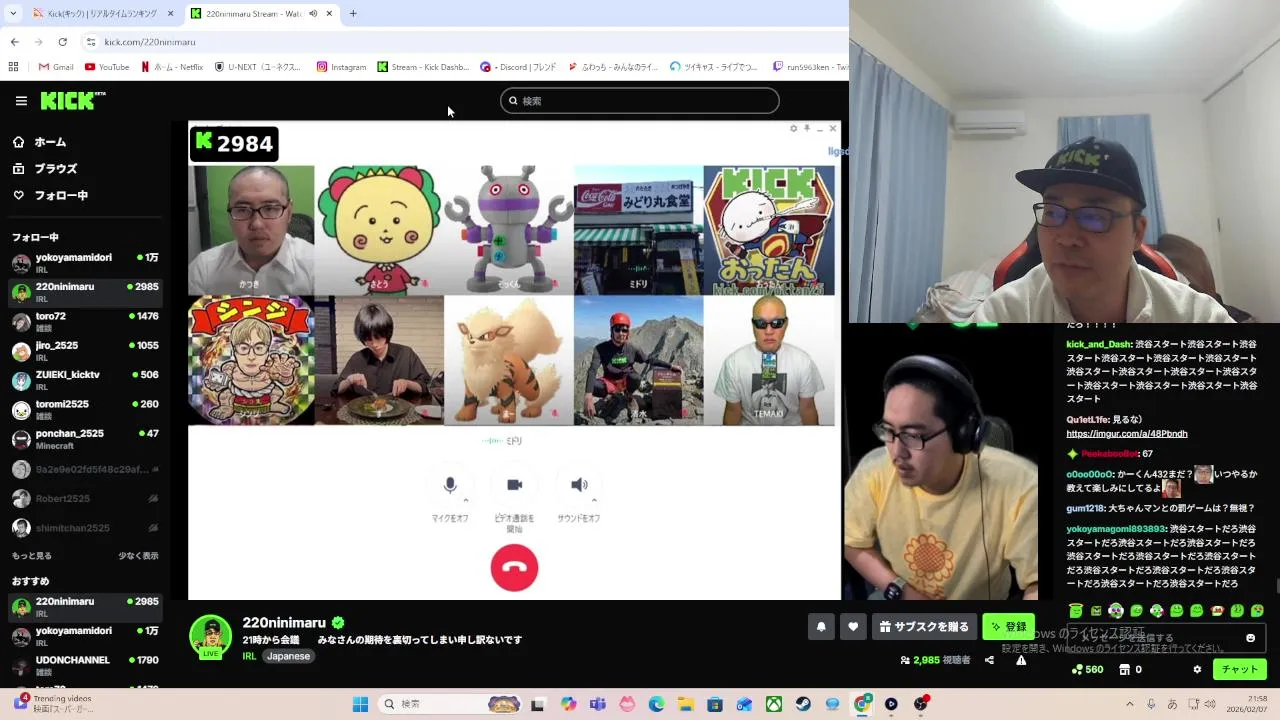Open Windows Start menu

point(360,704)
